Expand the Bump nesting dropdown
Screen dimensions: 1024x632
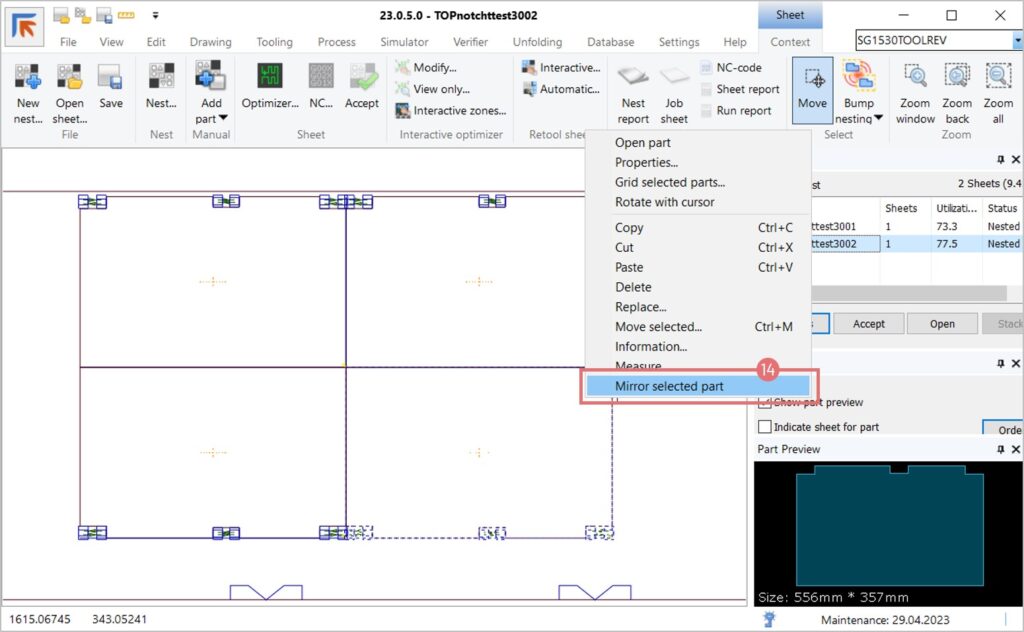point(879,118)
